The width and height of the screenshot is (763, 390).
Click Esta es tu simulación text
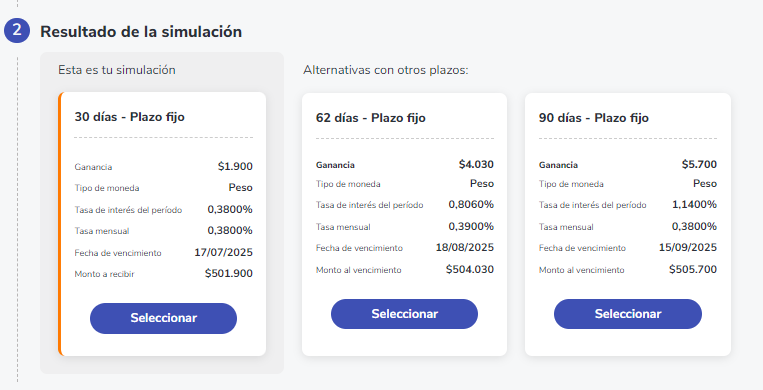pyautogui.click(x=117, y=70)
